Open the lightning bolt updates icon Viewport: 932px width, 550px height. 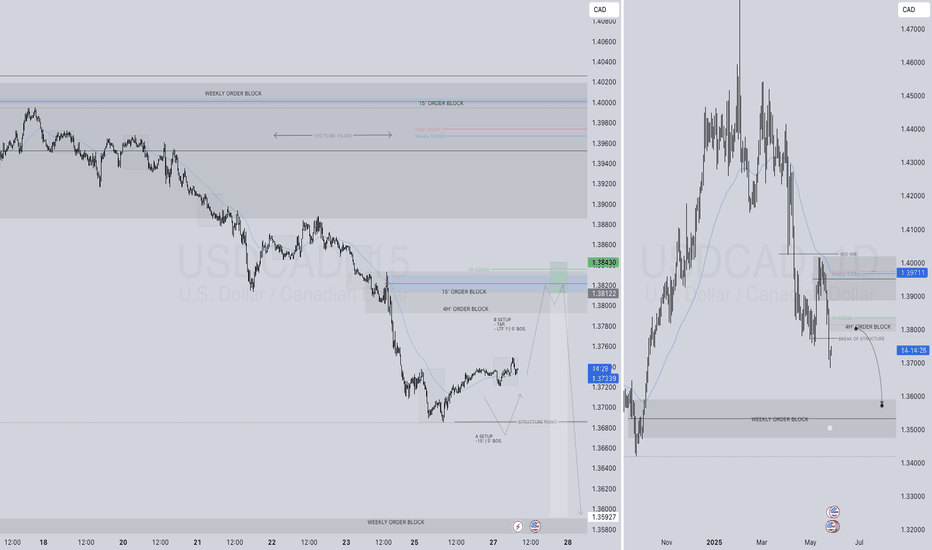click(518, 526)
